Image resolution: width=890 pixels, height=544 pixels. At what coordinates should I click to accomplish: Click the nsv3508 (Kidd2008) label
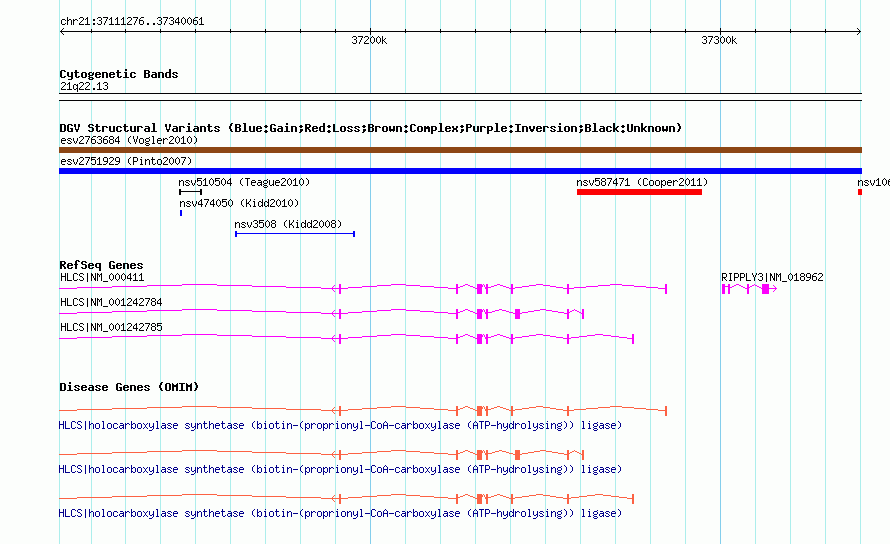point(288,224)
